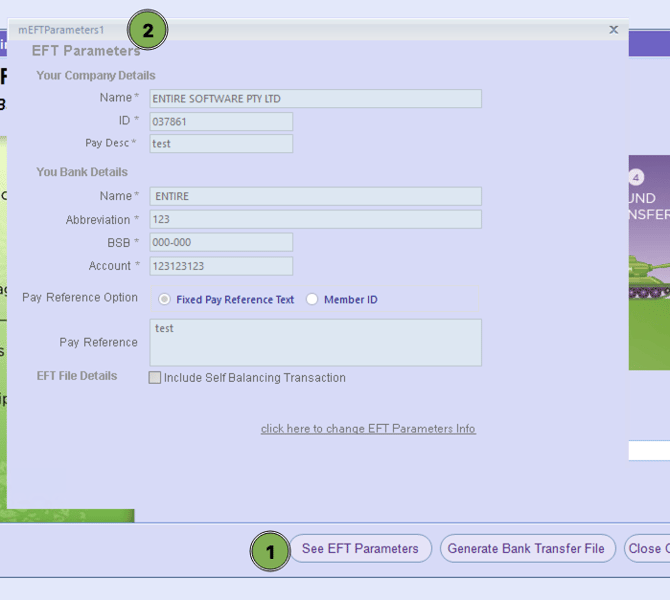Choose the Fixed Pay Reference Text option

(x=165, y=299)
